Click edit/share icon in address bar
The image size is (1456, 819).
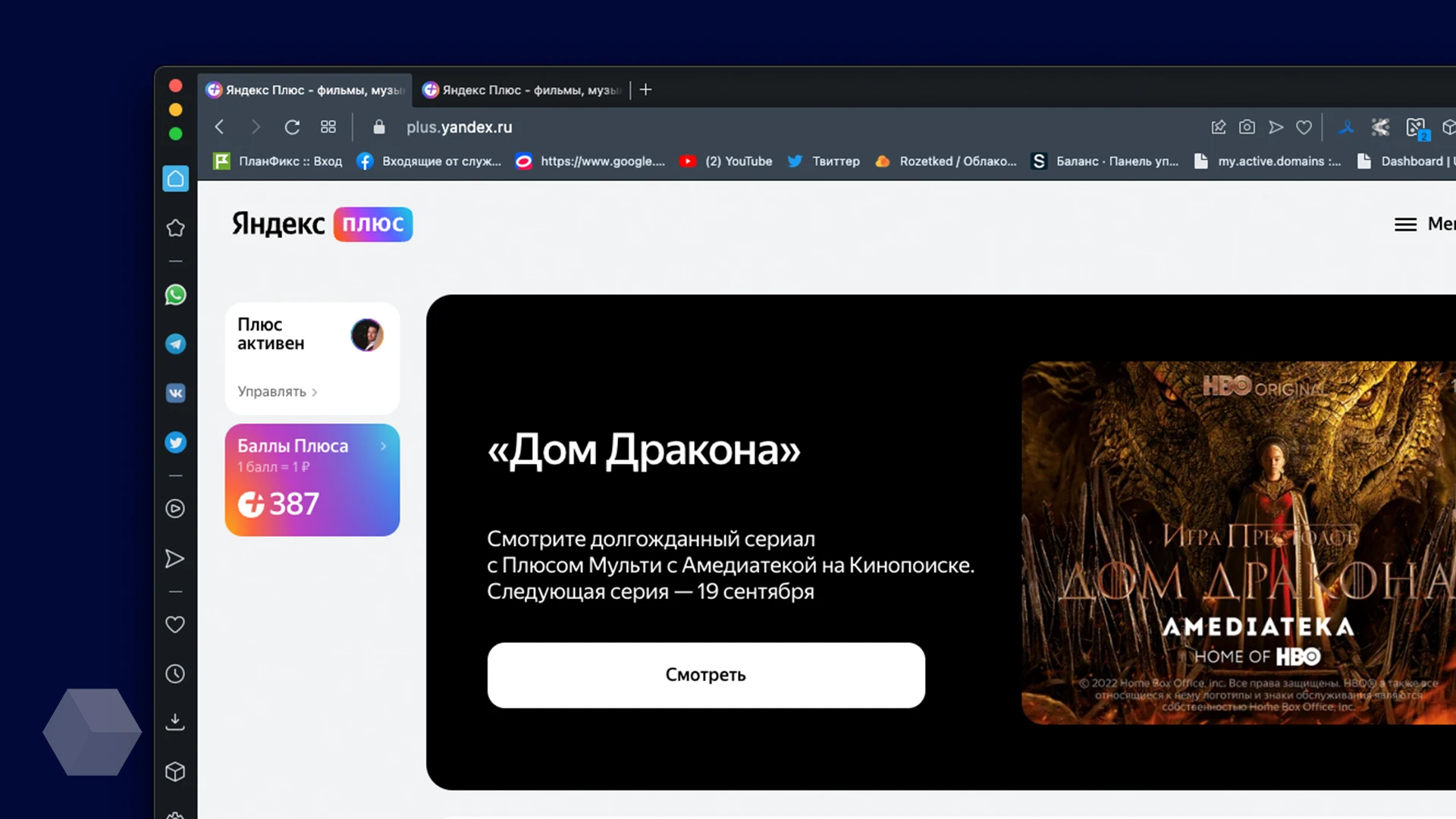click(x=1219, y=127)
